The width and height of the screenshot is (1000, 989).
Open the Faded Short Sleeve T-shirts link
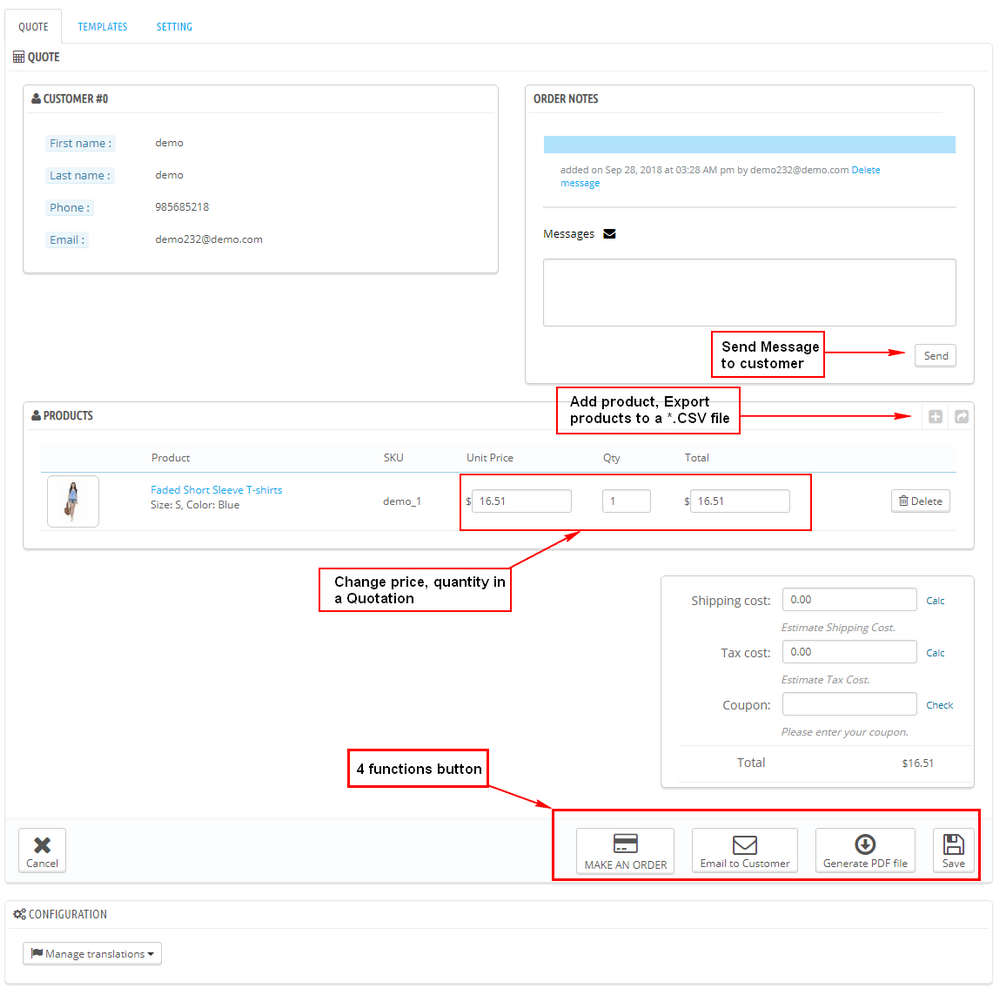tap(216, 490)
